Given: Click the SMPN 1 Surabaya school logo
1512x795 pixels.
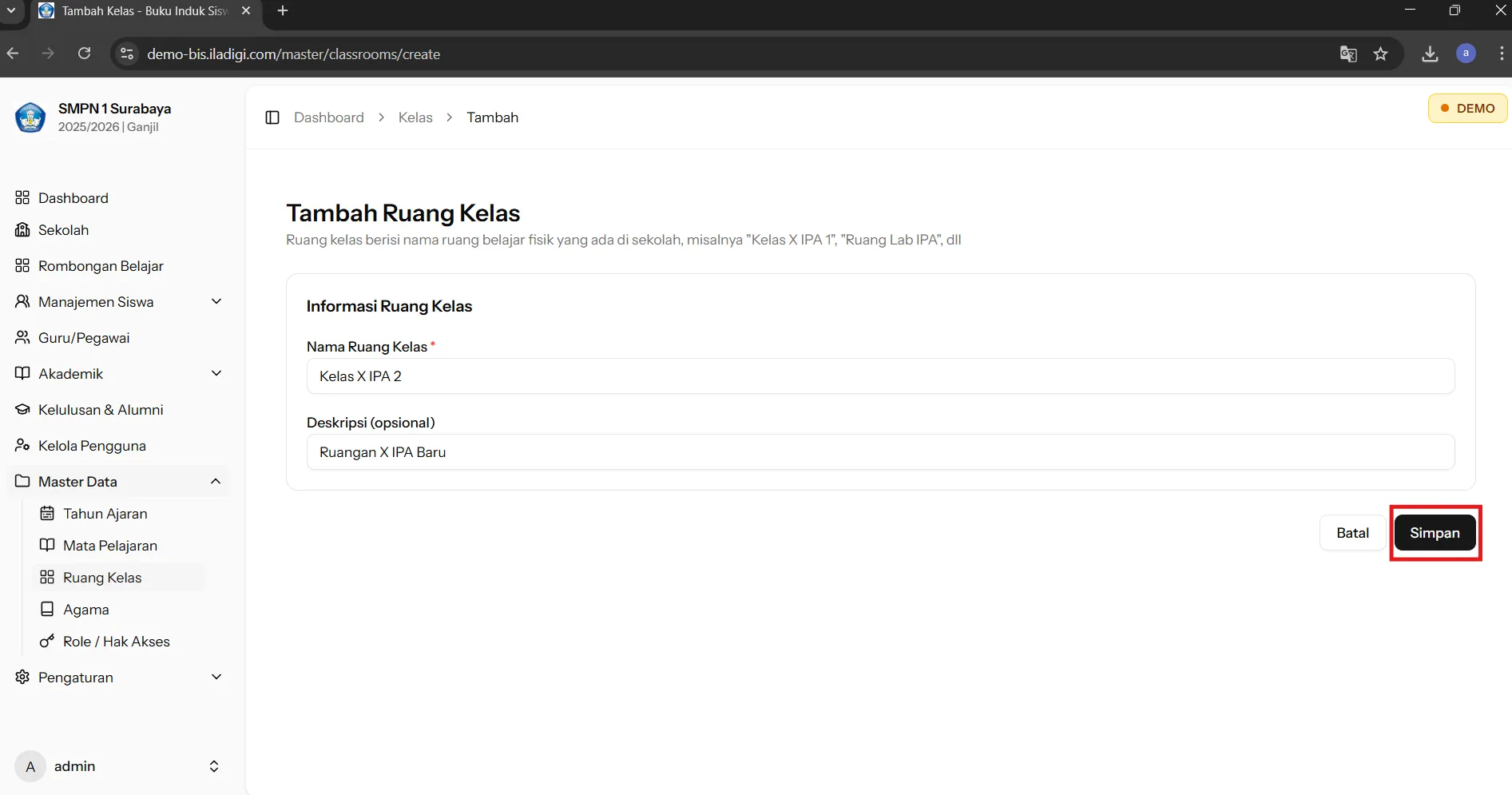Looking at the screenshot, I should pos(30,117).
